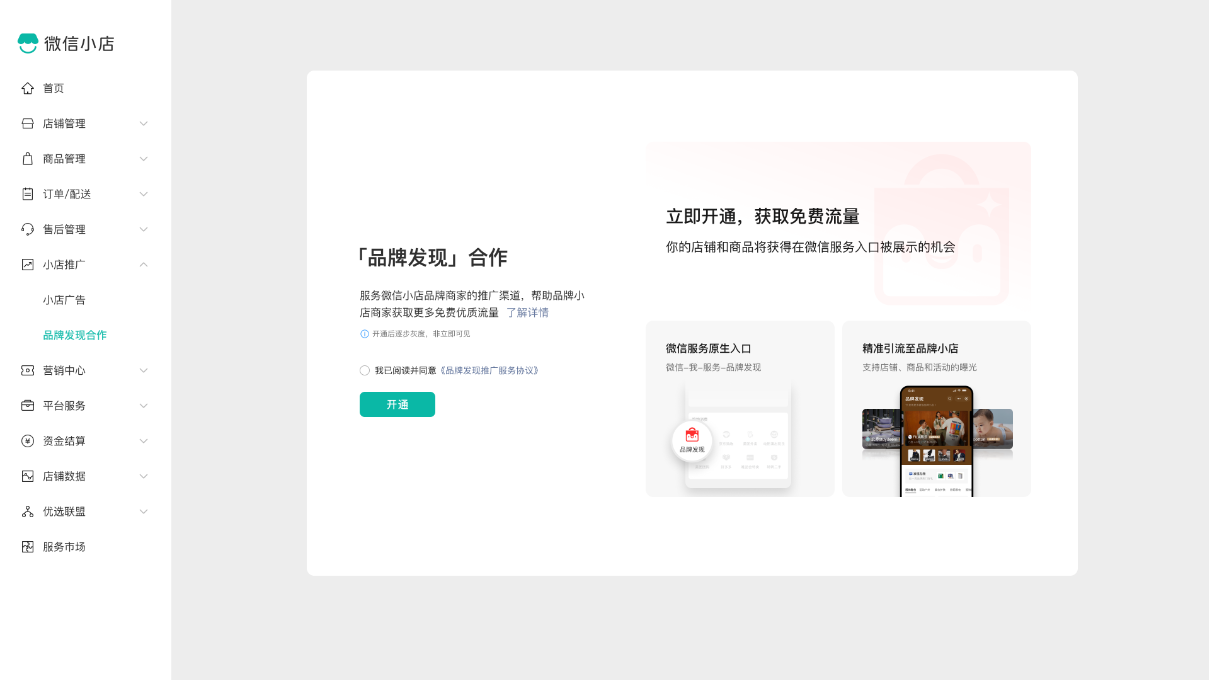Click the 订单/配送 clipboard icon
Image resolution: width=1209 pixels, height=680 pixels.
tap(28, 194)
